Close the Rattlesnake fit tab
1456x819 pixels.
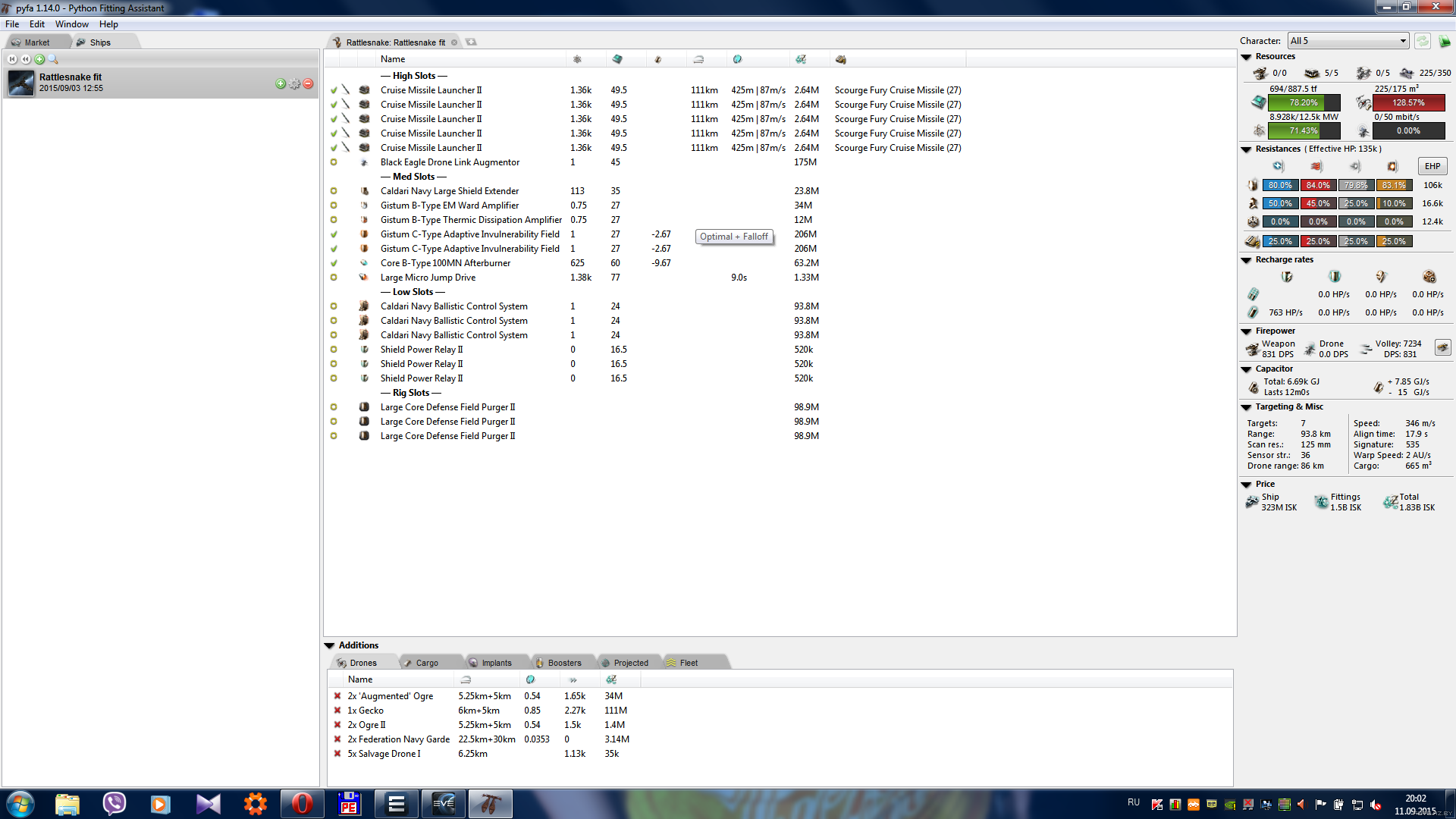coord(454,42)
